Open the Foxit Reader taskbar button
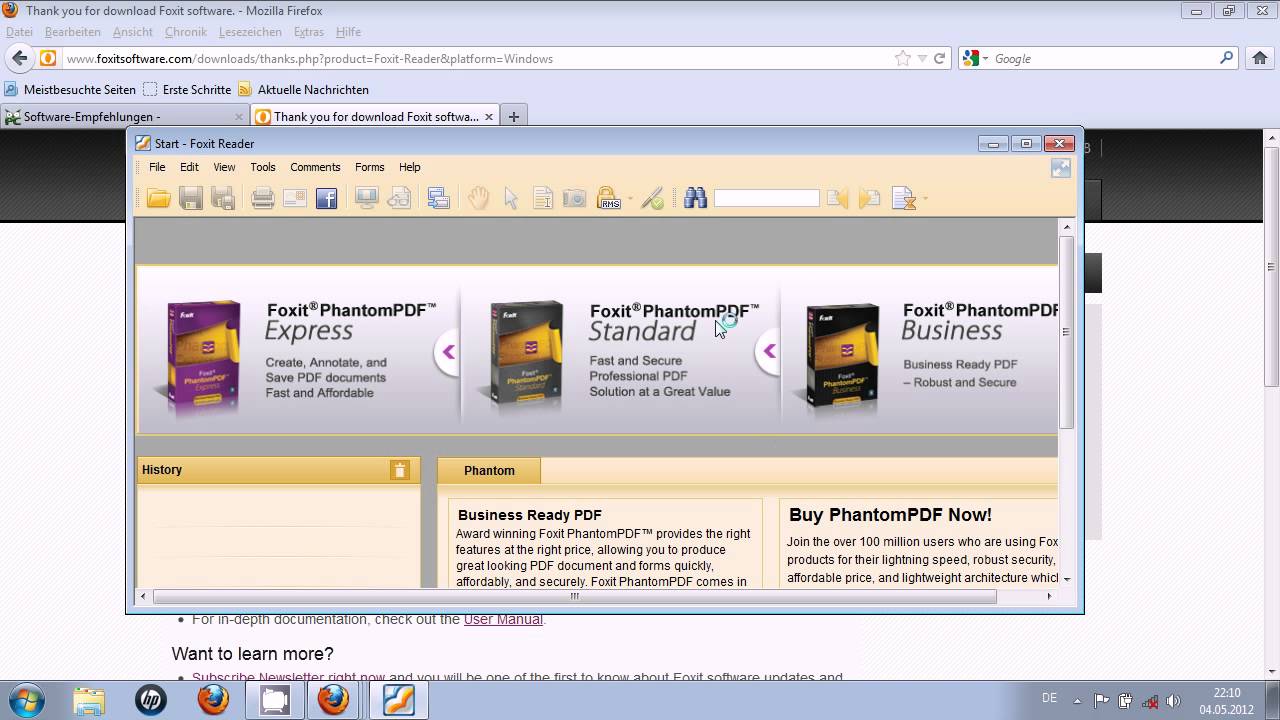1280x720 pixels. pyautogui.click(x=399, y=700)
